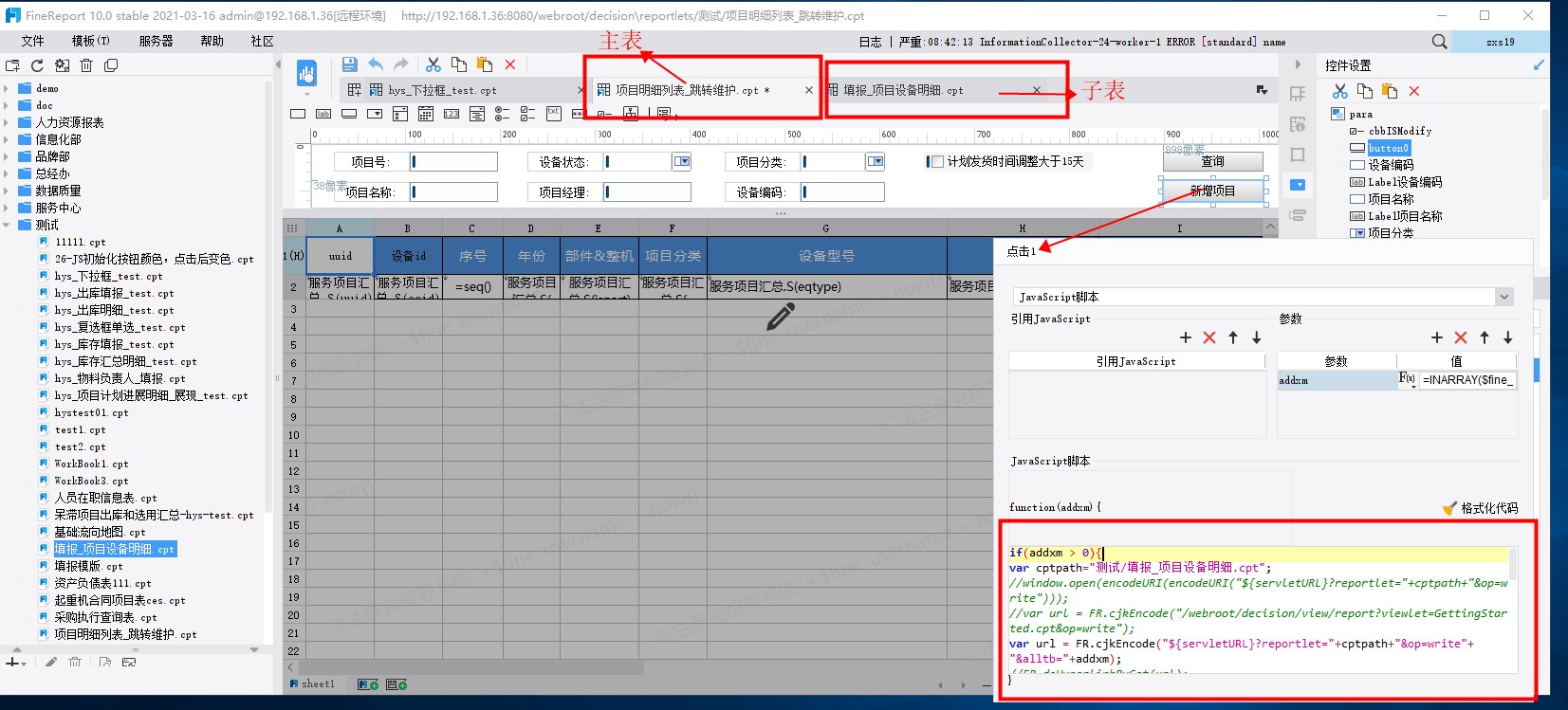Click the main toolbar scissors cut icon
Image resolution: width=1568 pixels, height=710 pixels.
point(434,64)
